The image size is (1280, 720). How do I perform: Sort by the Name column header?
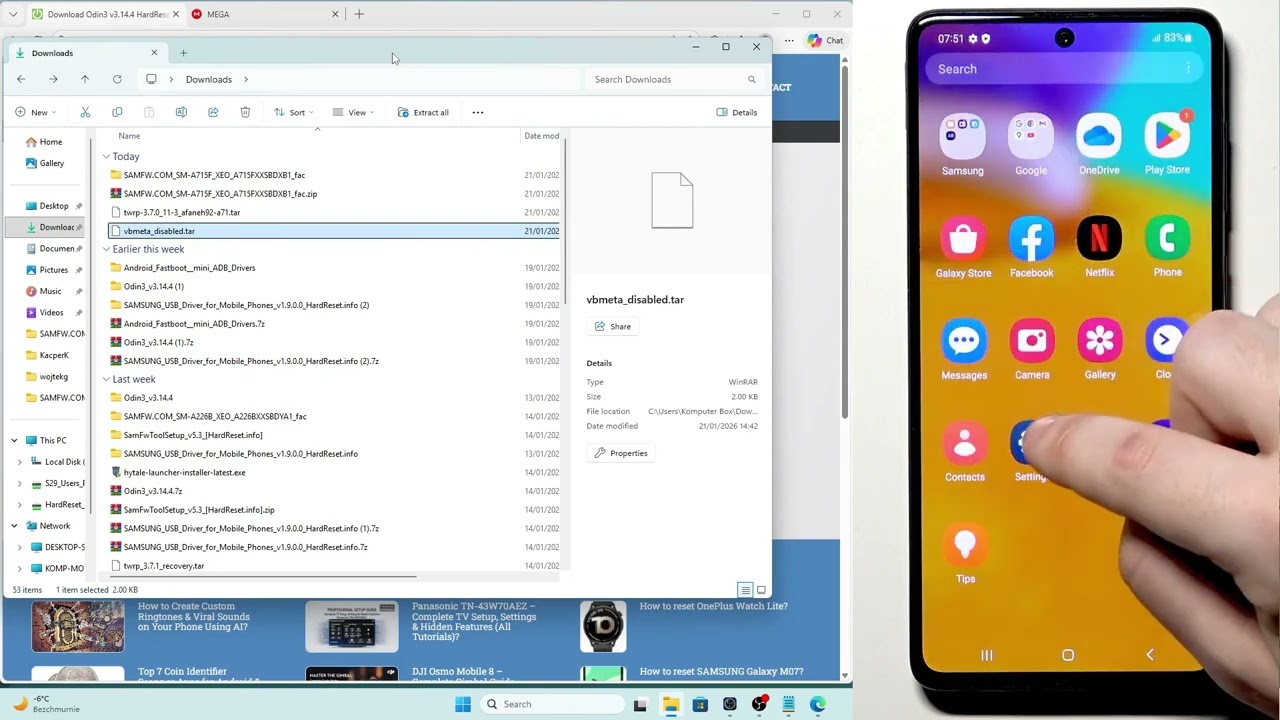coord(129,136)
